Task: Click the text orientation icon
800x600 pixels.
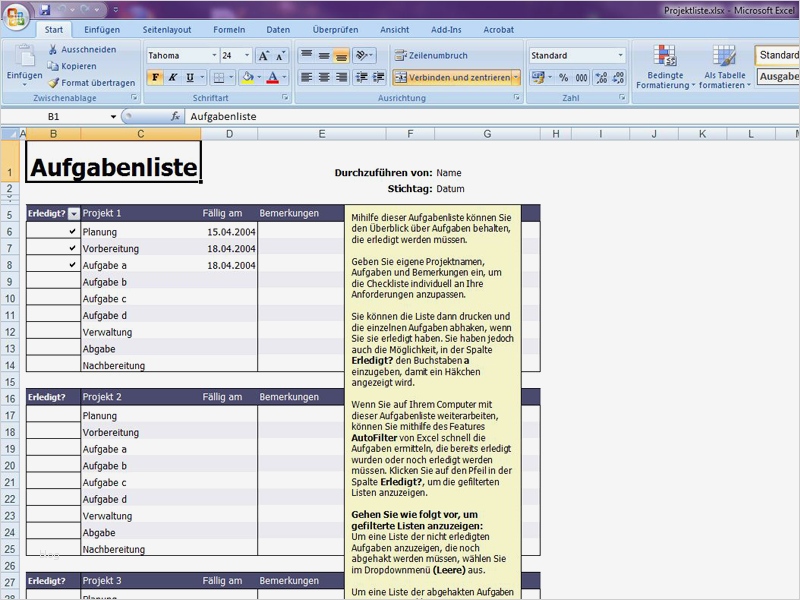Action: tap(361, 55)
